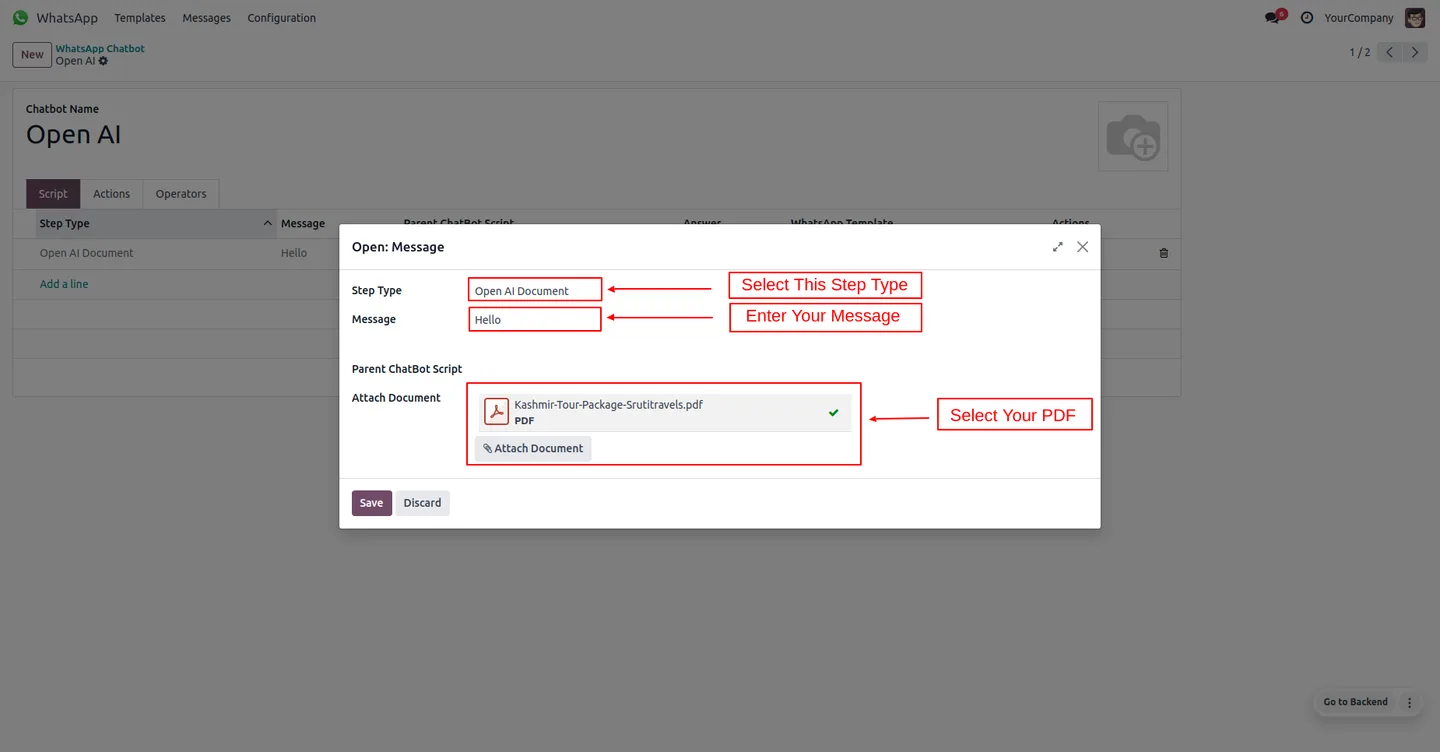The width and height of the screenshot is (1440, 752).
Task: Click YourCompany in the top bar
Action: point(1359,18)
